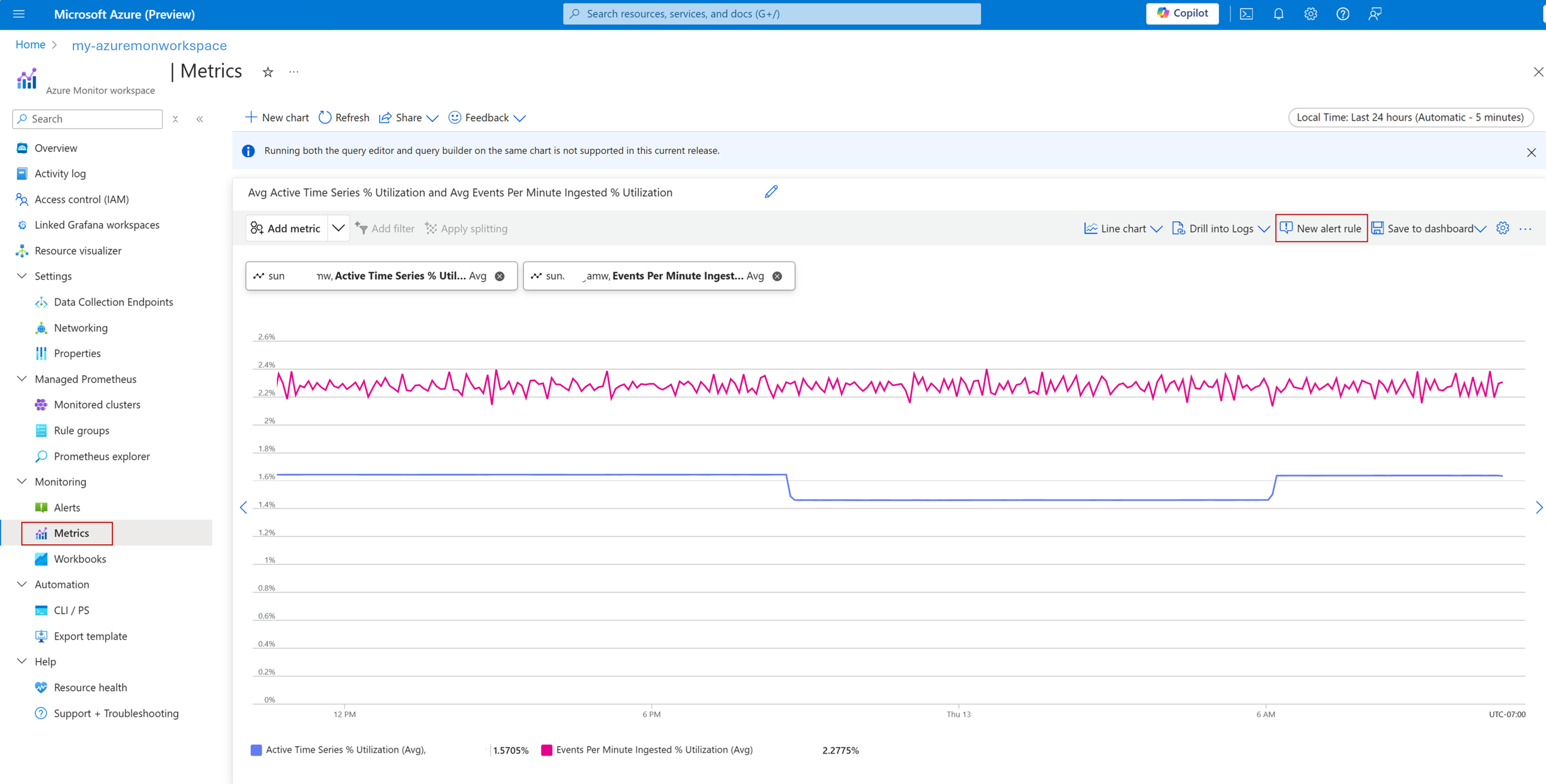Click the Home breadcrumb link
The height and width of the screenshot is (784, 1546).
(x=30, y=44)
